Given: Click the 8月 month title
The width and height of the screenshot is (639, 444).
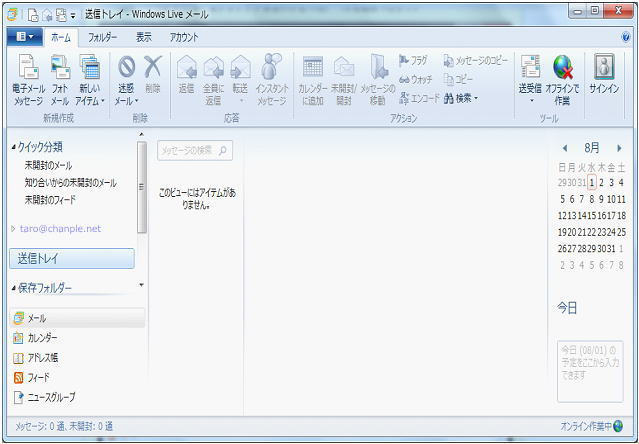Looking at the screenshot, I should click(x=592, y=147).
